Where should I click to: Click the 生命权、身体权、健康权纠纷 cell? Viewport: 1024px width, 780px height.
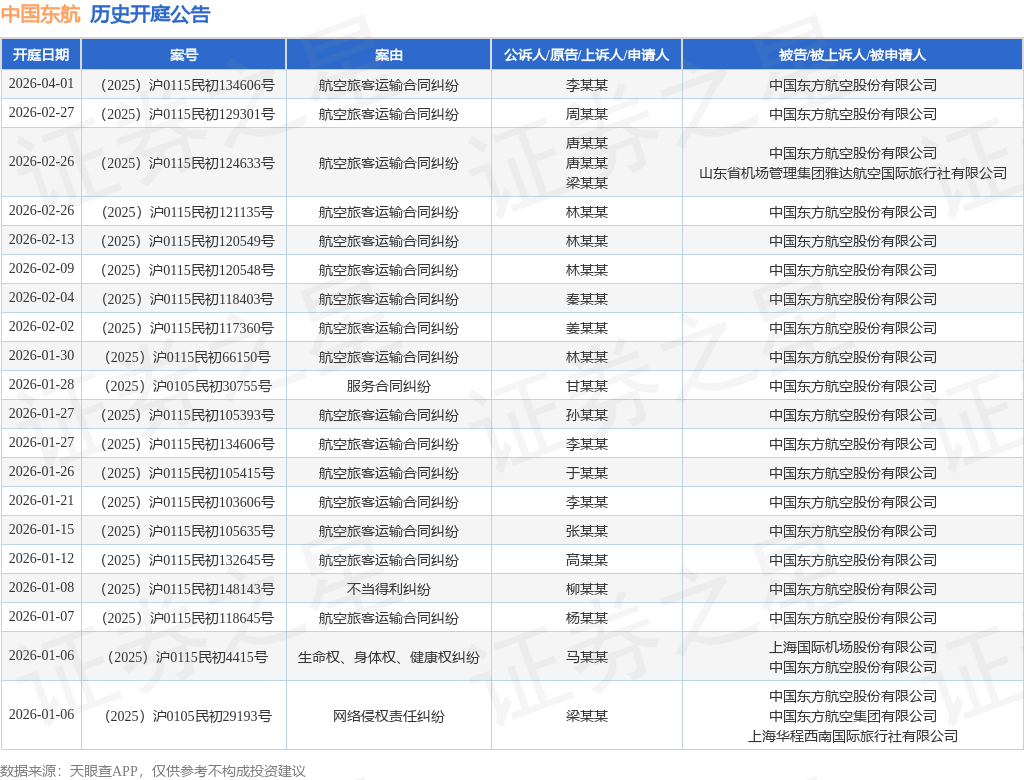(x=389, y=657)
